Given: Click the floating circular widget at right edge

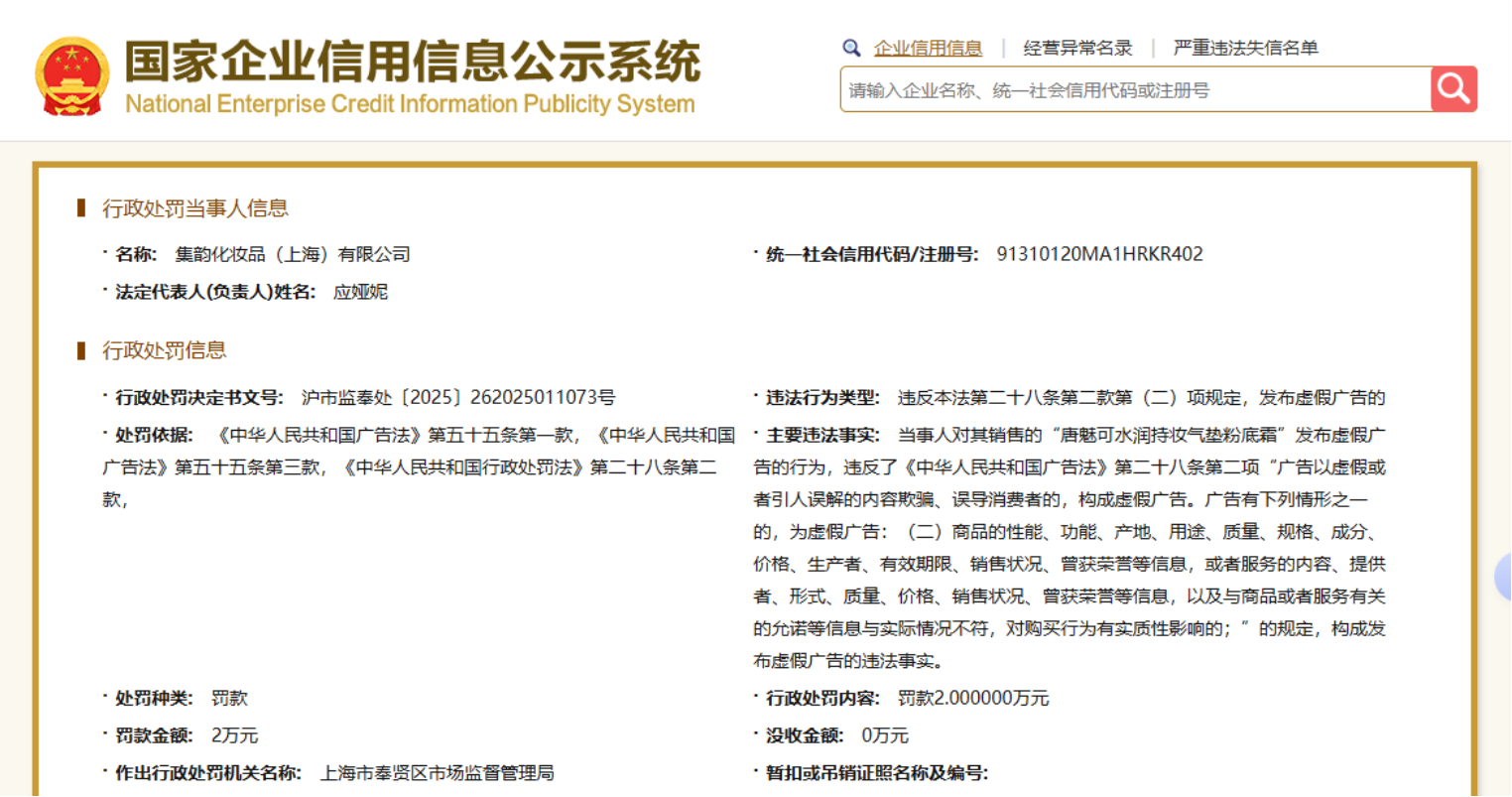Looking at the screenshot, I should point(1503,577).
